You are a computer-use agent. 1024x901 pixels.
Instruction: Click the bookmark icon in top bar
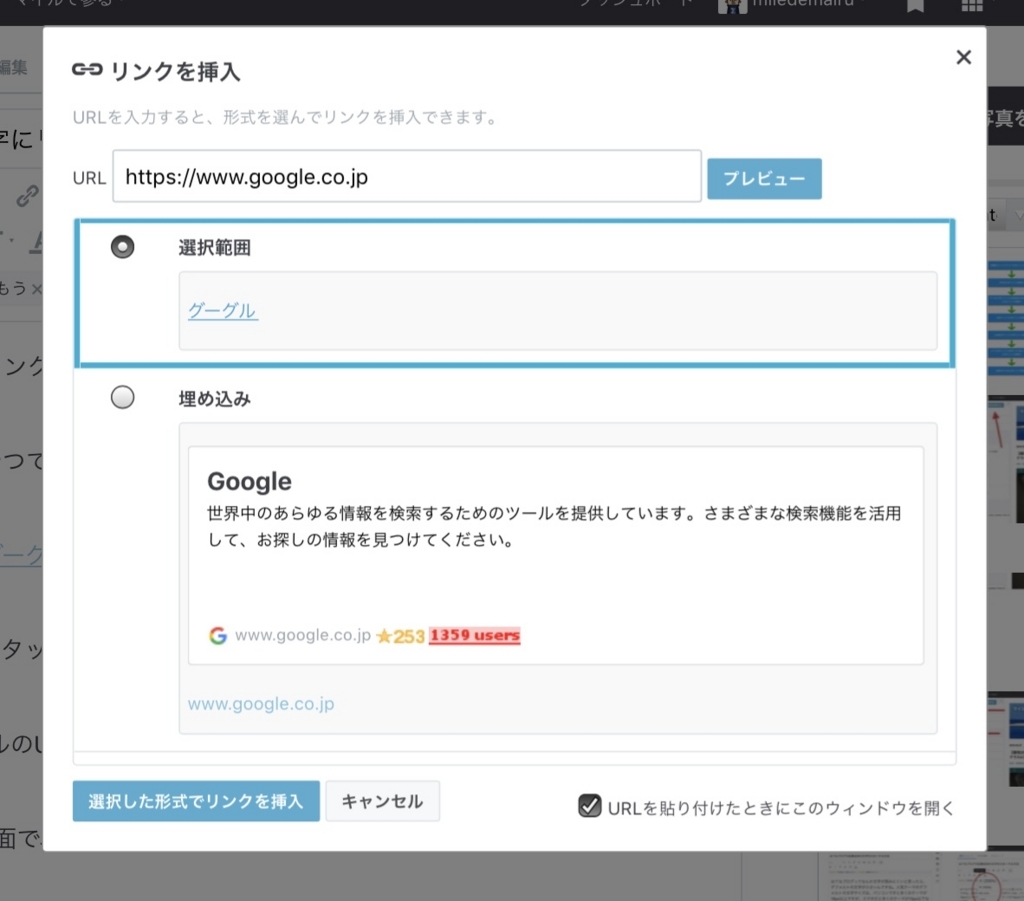point(916,6)
